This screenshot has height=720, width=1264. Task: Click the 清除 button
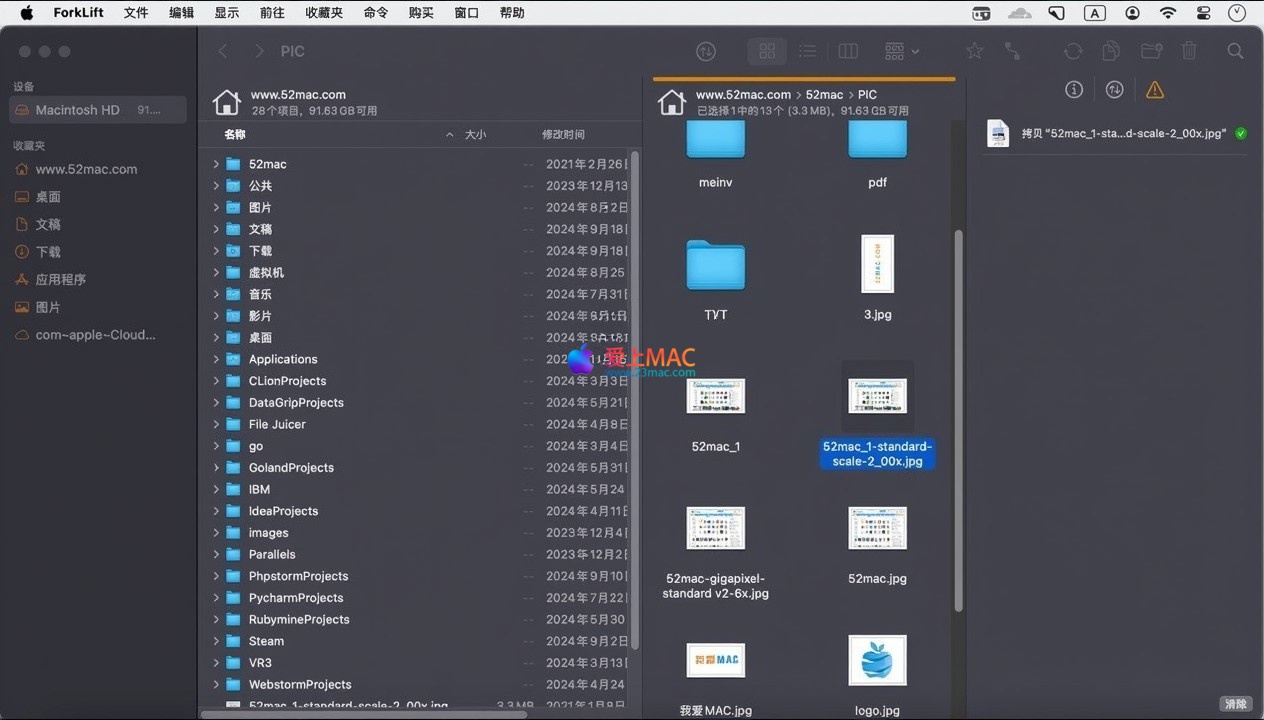[1236, 704]
